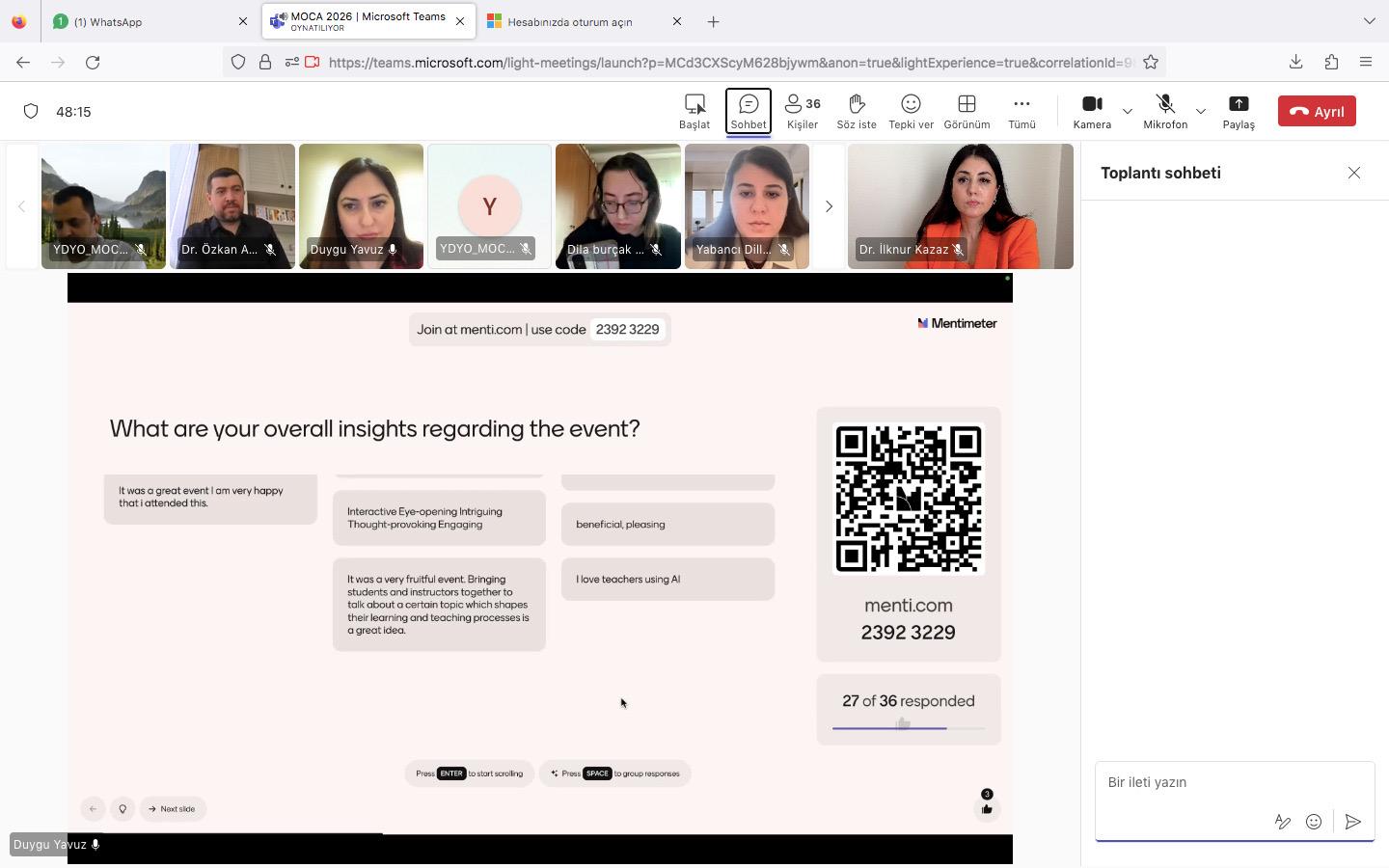Image resolution: width=1389 pixels, height=868 pixels.
Task: Switch to the WhatsApp browser tab
Action: click(145, 21)
